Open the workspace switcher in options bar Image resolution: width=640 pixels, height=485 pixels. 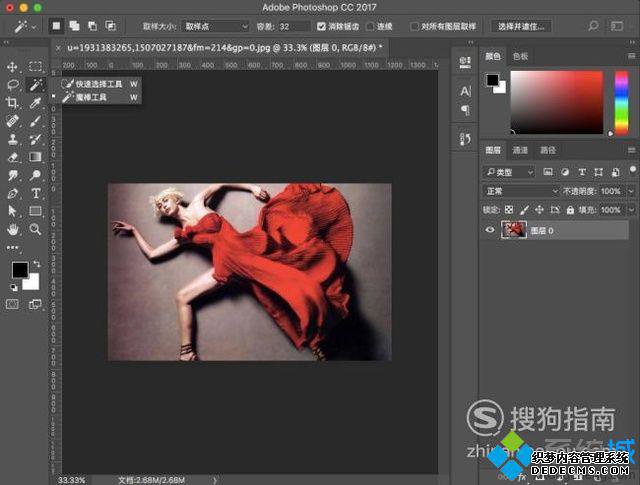tap(617, 26)
